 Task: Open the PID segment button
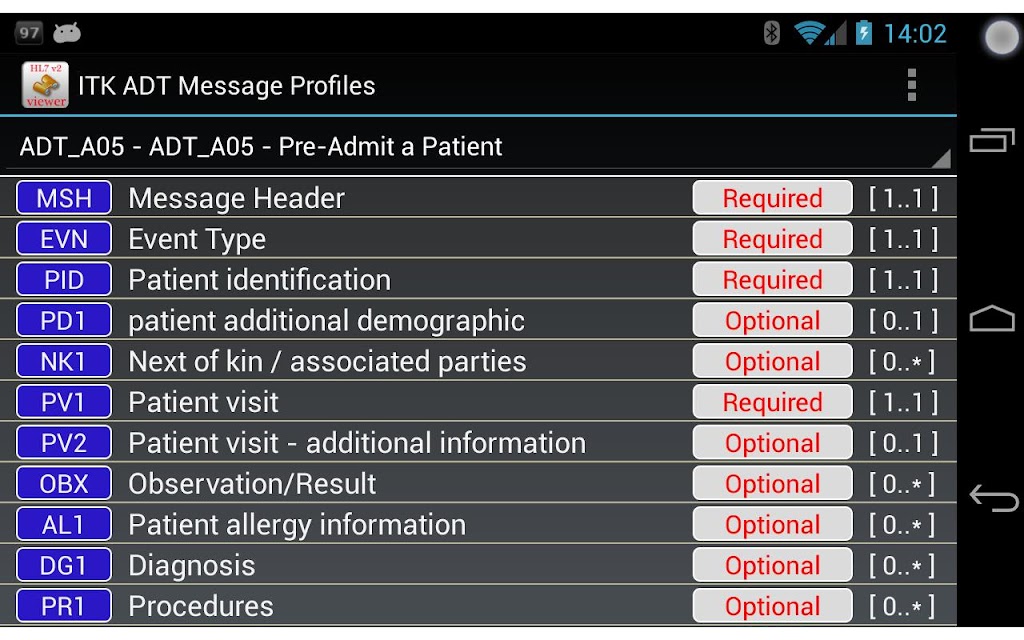[x=64, y=280]
